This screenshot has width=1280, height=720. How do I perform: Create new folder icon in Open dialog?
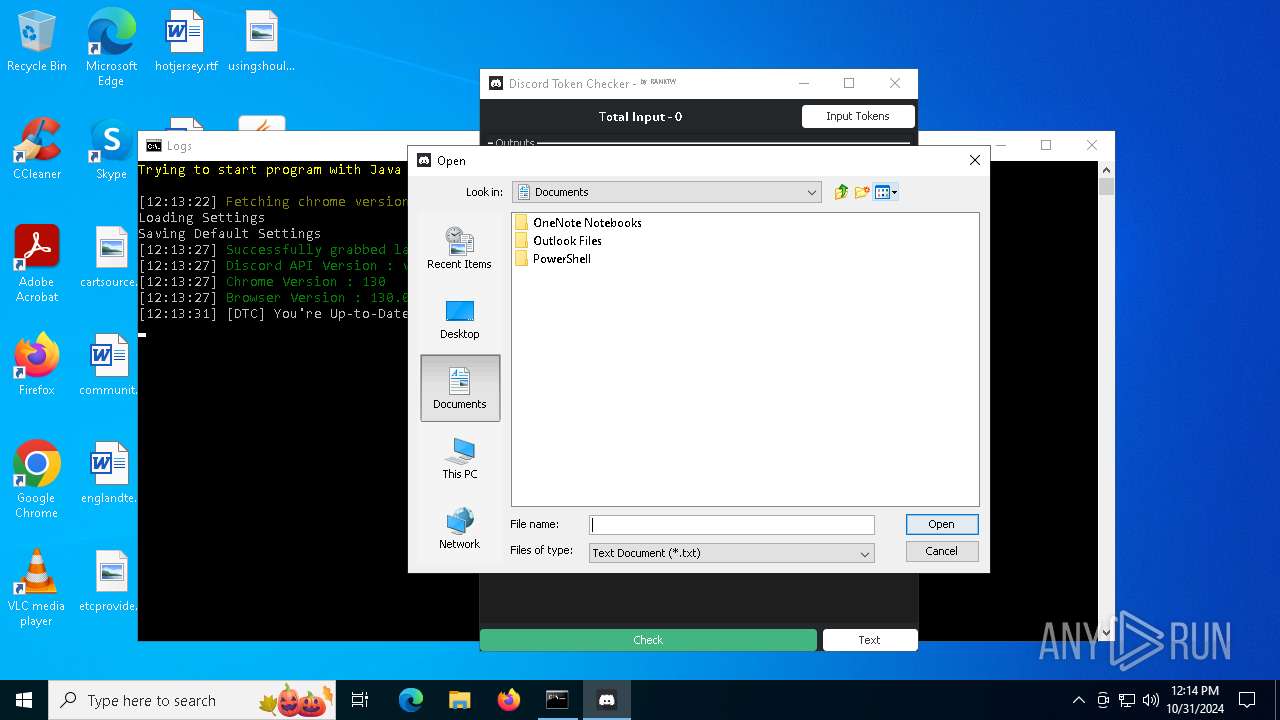click(x=862, y=192)
